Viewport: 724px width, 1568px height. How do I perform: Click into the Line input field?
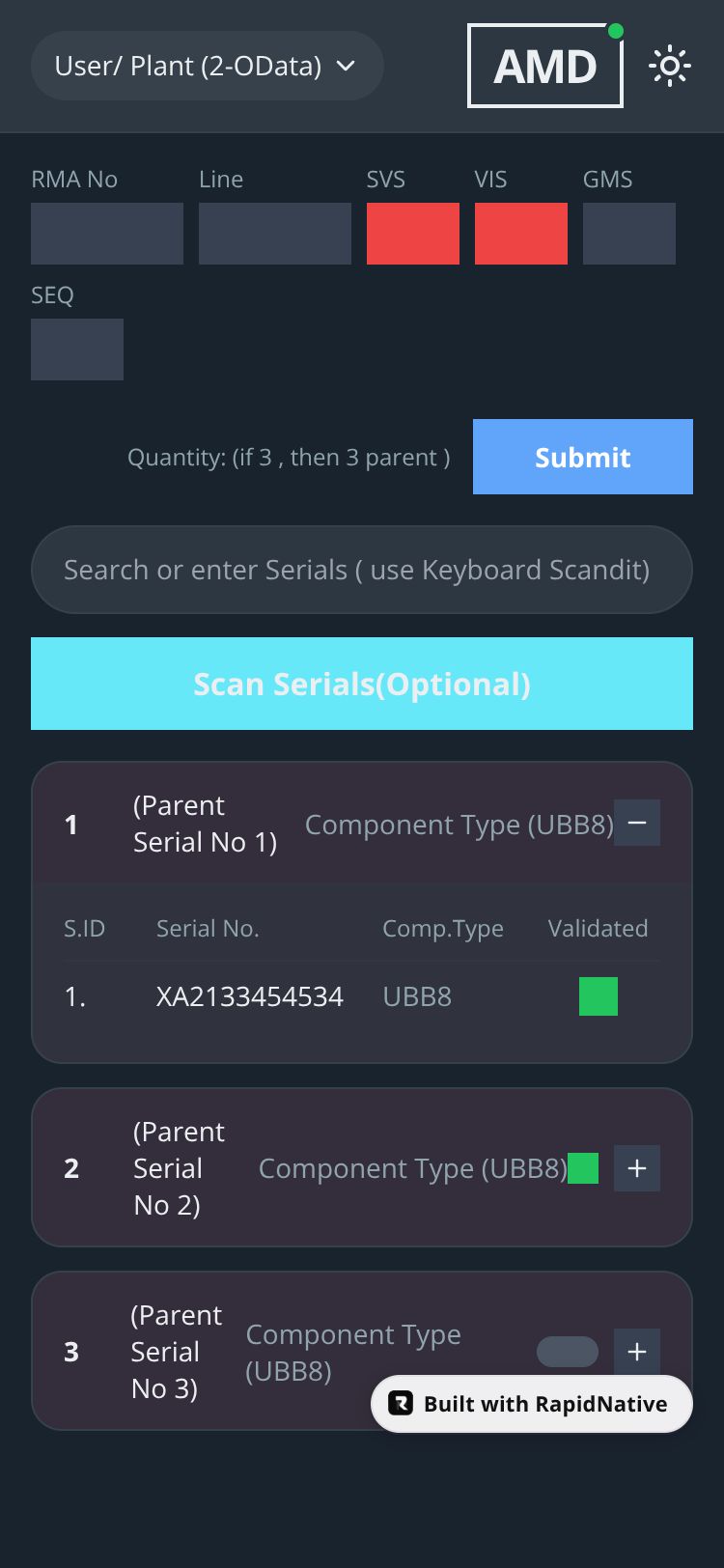275,234
